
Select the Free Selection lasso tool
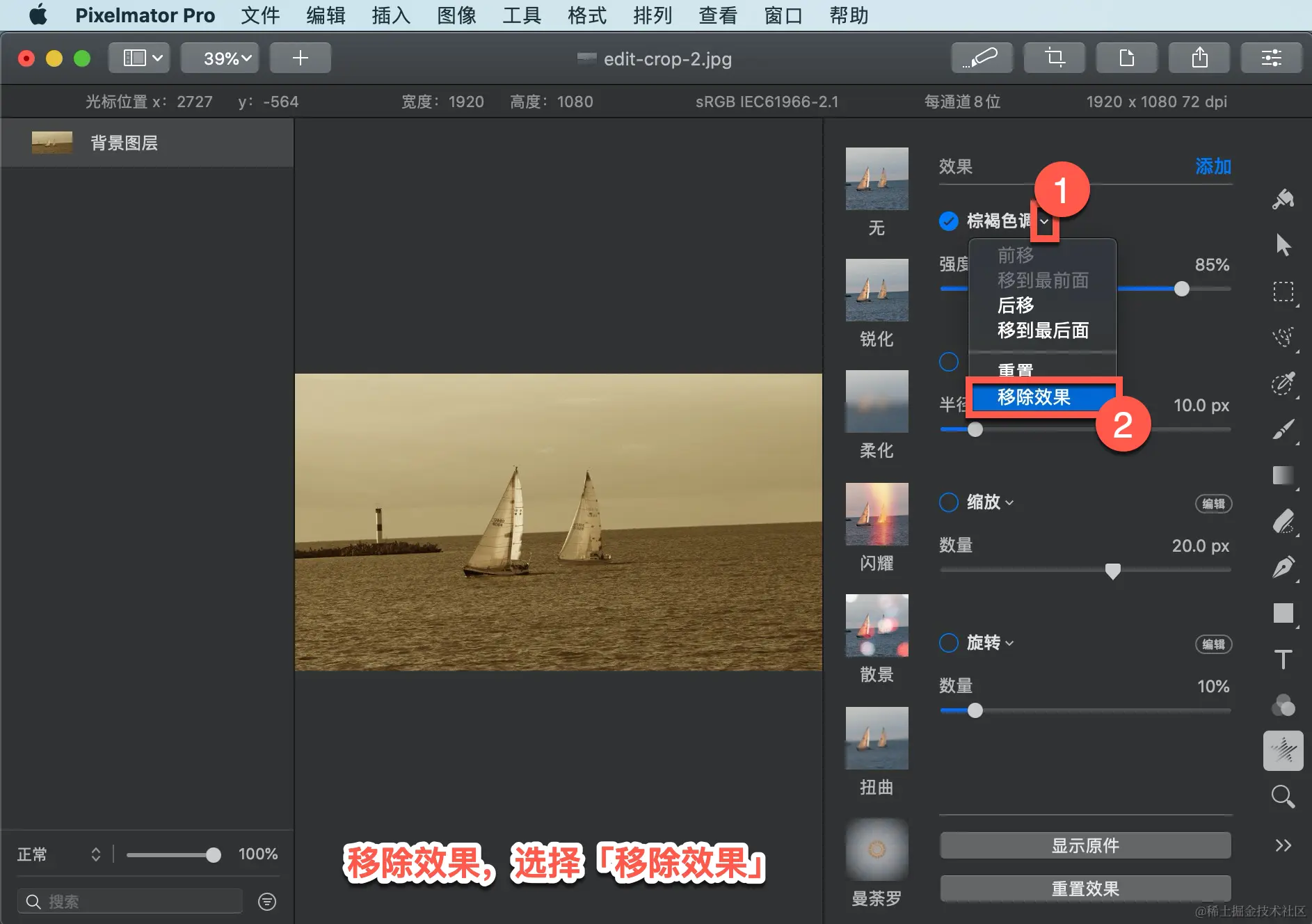click(x=1283, y=337)
